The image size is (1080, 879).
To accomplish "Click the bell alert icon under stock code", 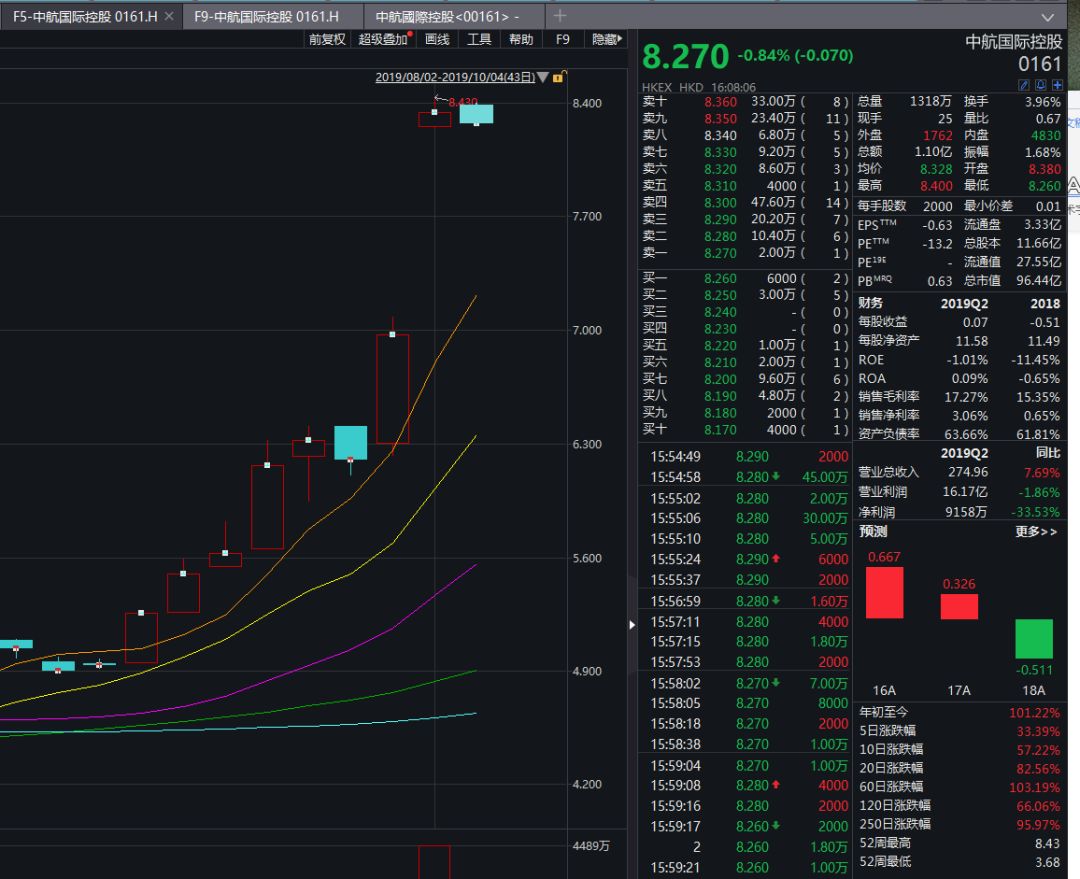I will point(1041,87).
